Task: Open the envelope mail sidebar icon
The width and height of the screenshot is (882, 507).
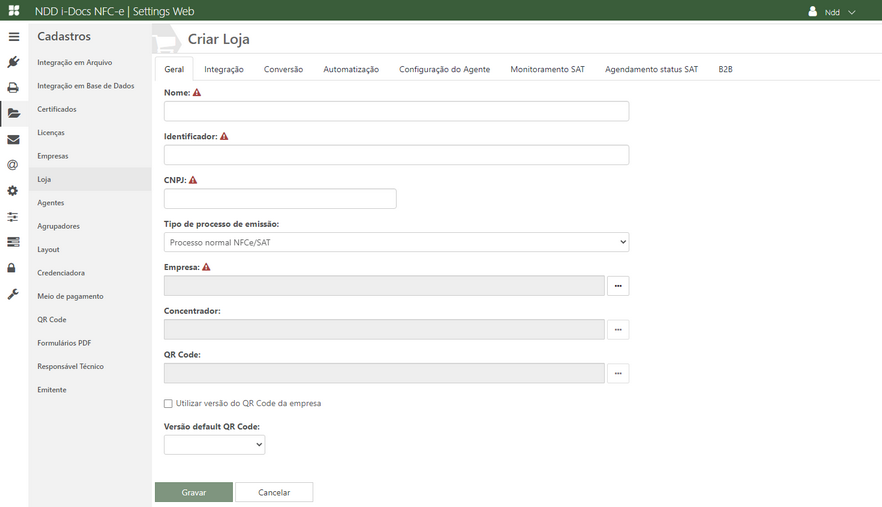Action: pyautogui.click(x=13, y=140)
